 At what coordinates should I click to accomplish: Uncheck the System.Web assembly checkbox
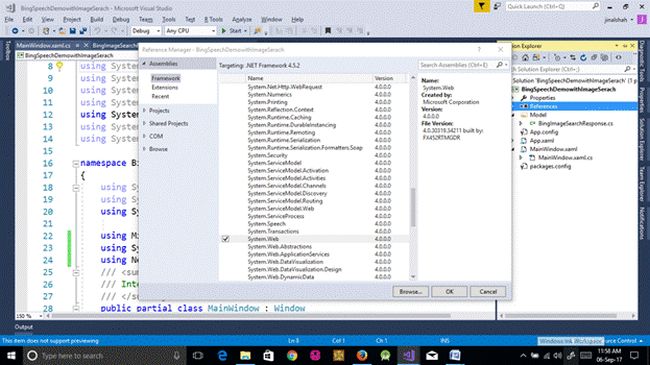point(226,239)
